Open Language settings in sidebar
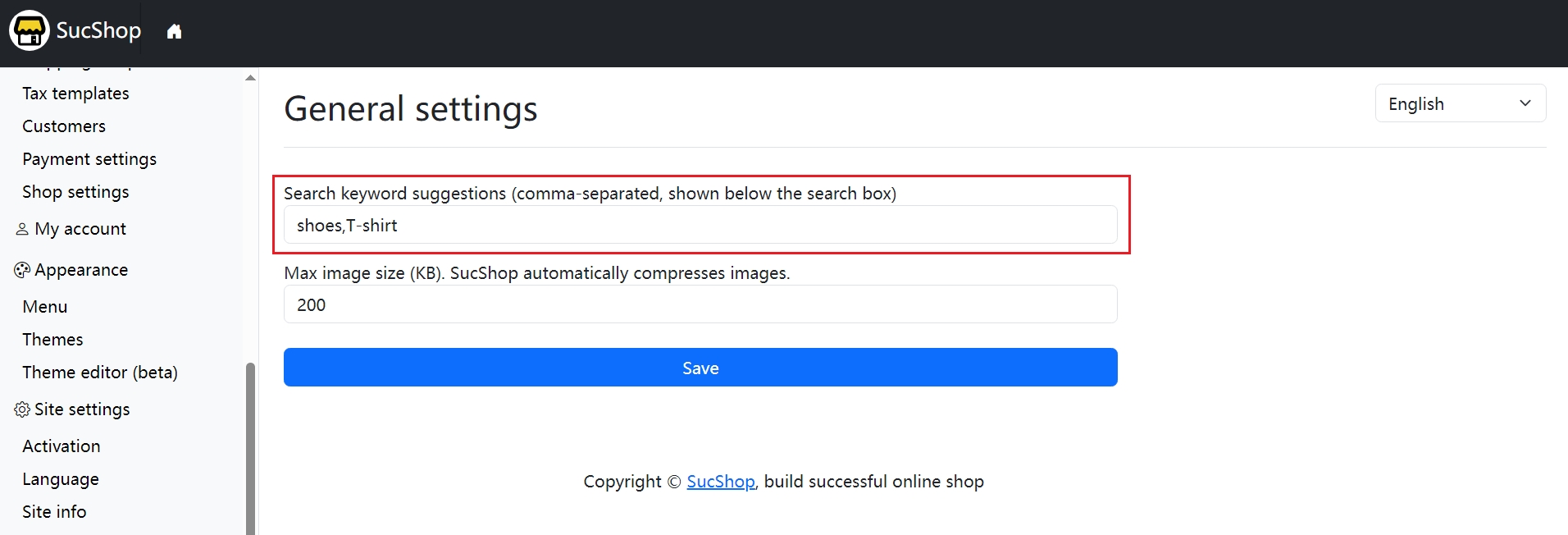 pyautogui.click(x=61, y=479)
